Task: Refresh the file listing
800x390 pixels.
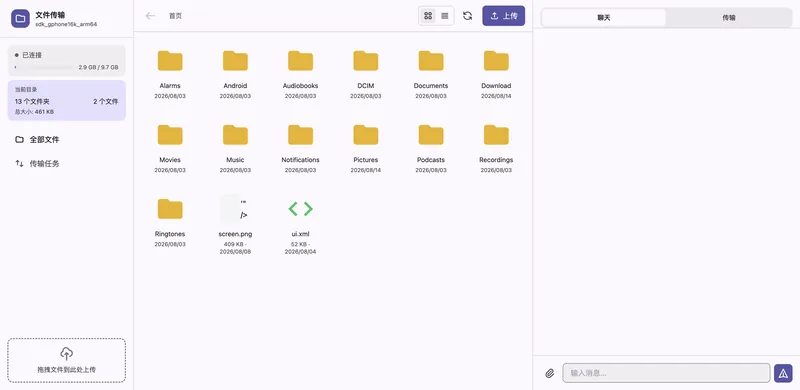Action: click(467, 16)
